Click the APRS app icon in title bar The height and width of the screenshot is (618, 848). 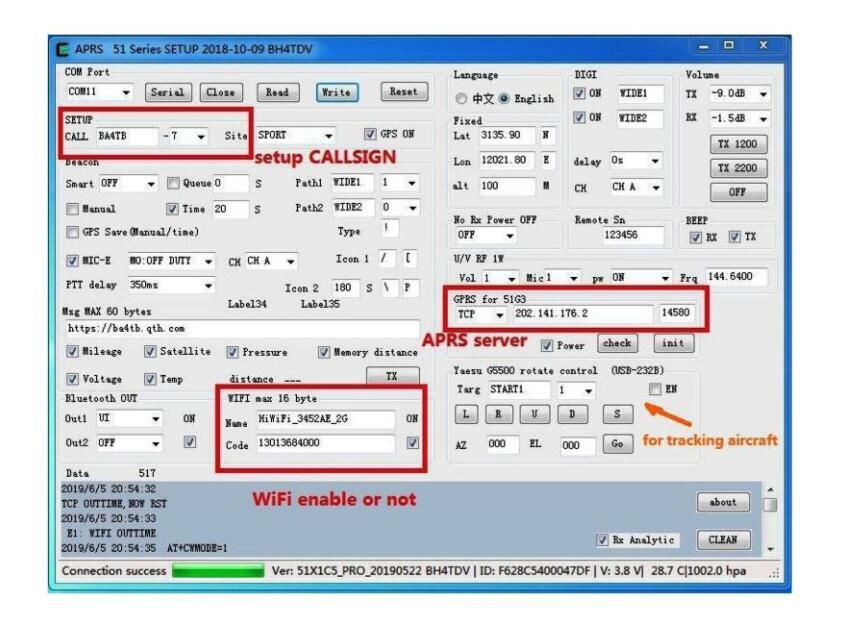[63, 49]
